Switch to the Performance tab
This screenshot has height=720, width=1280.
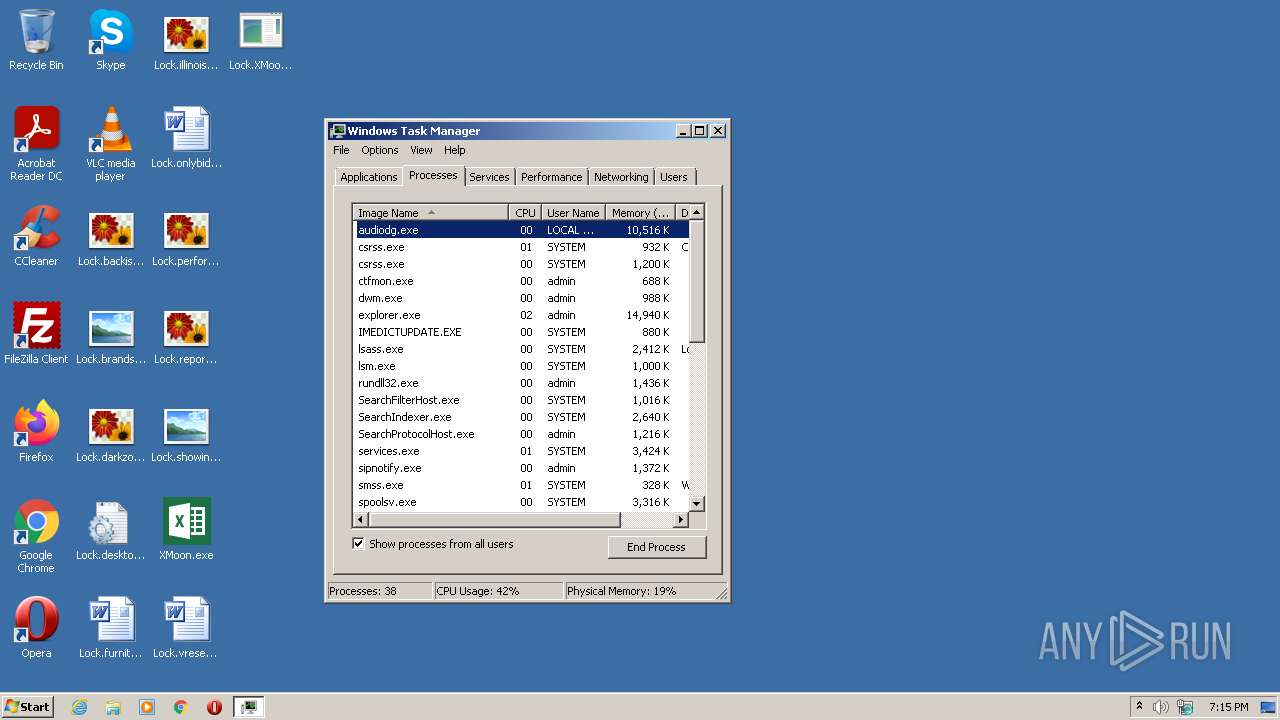pos(551,177)
